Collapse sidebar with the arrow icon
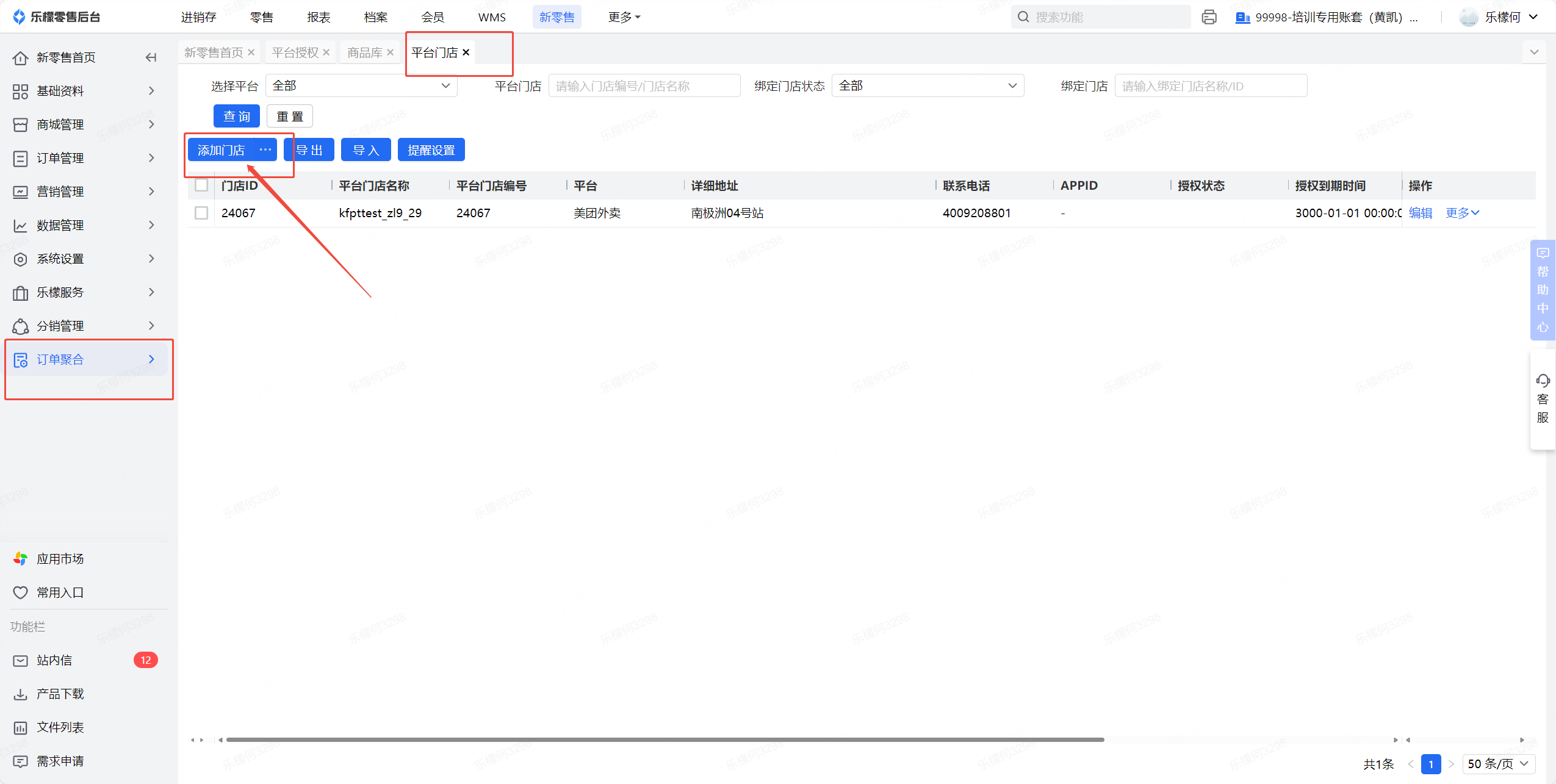Viewport: 1556px width, 784px height. pyautogui.click(x=151, y=57)
